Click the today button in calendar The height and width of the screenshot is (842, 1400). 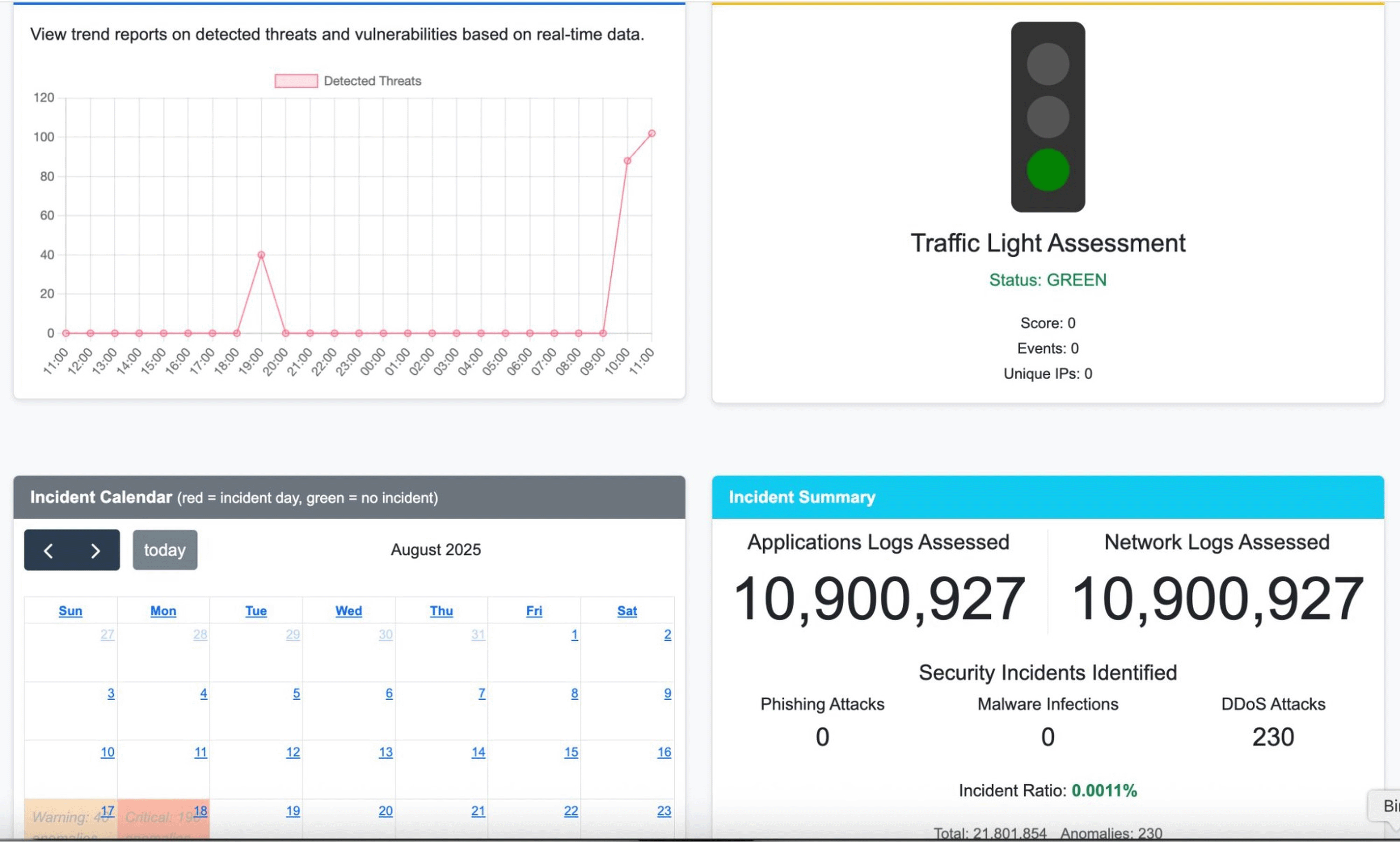click(x=165, y=550)
